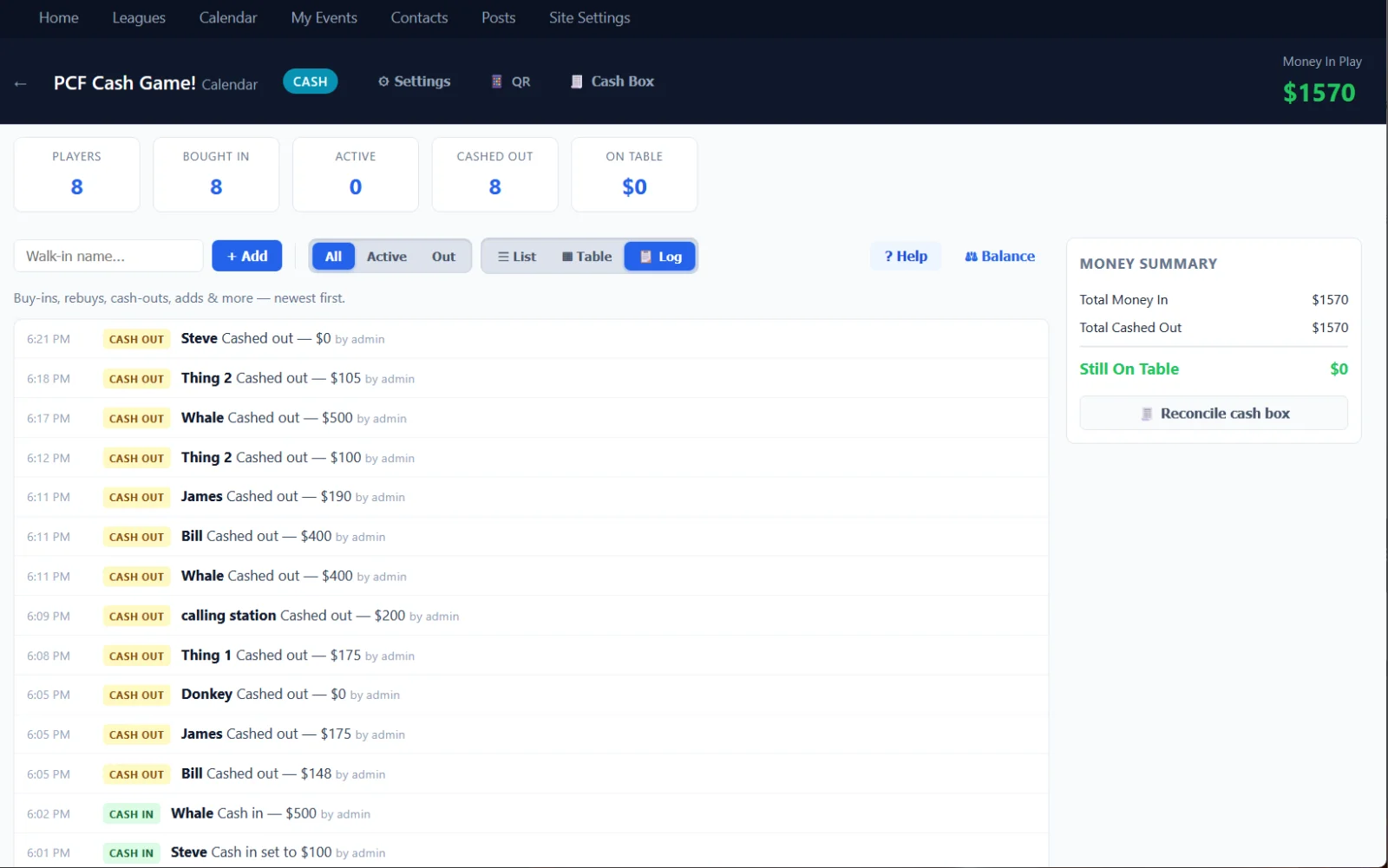Select 'Bill Cashed out — $400' entry

[x=531, y=537]
